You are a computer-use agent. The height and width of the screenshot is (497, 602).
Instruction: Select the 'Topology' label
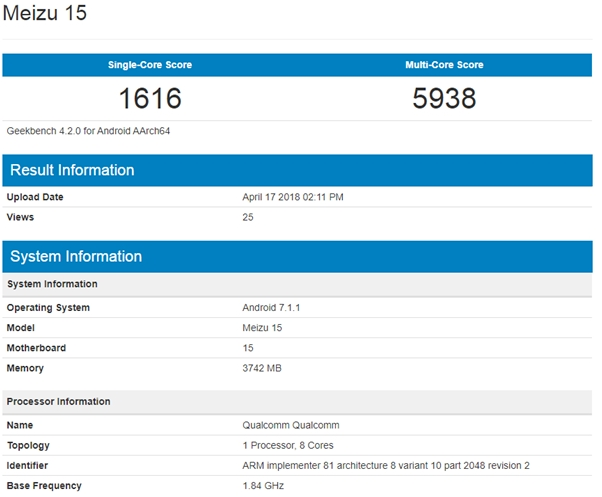click(28, 446)
